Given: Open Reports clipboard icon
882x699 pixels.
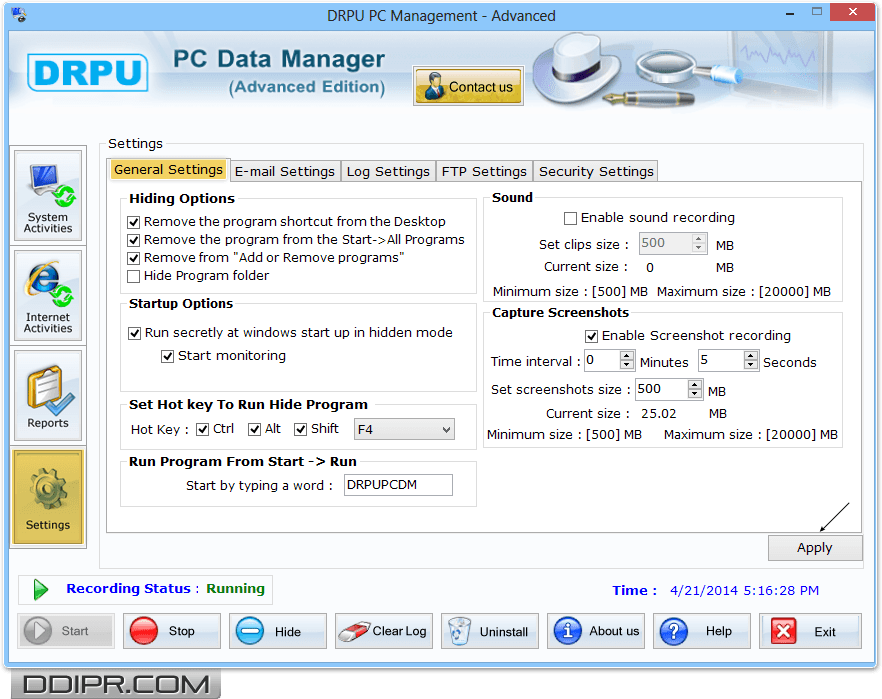Looking at the screenshot, I should pyautogui.click(x=48, y=396).
